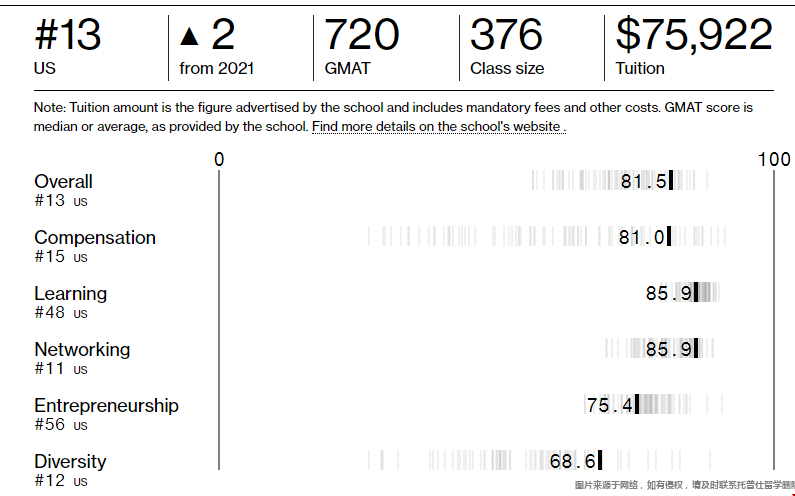The height and width of the screenshot is (496, 795).
Task: Select the Compensation 81.0 score marker
Action: coord(669,237)
